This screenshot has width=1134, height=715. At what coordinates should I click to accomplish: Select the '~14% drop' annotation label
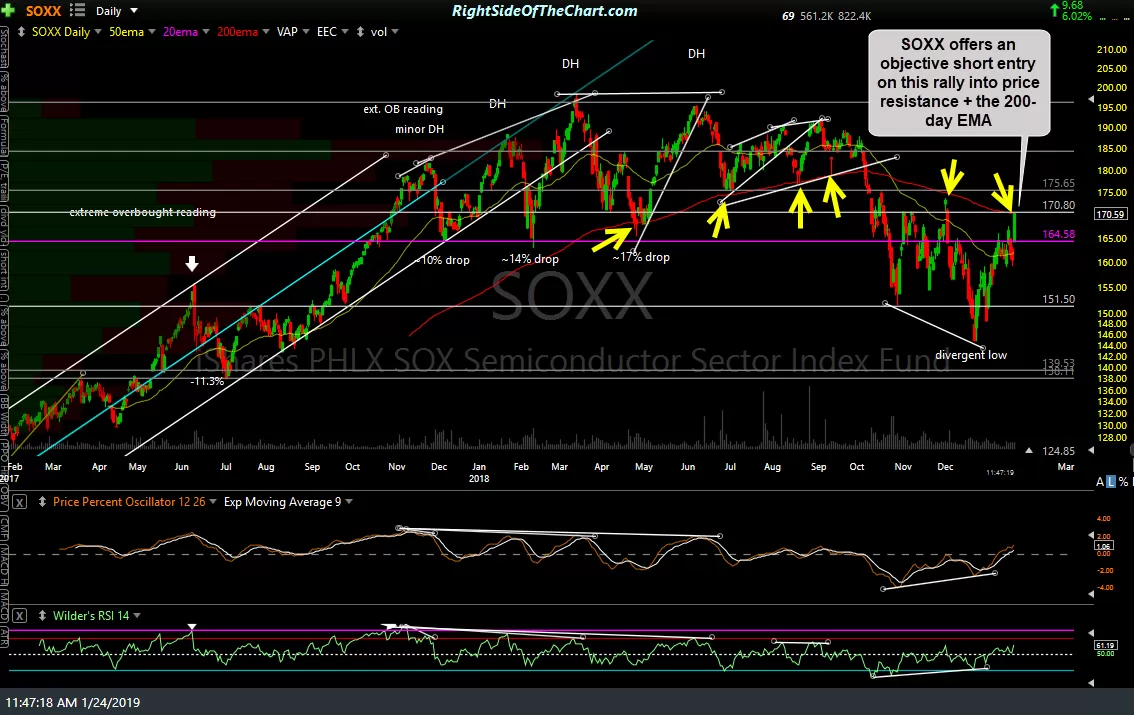point(530,259)
